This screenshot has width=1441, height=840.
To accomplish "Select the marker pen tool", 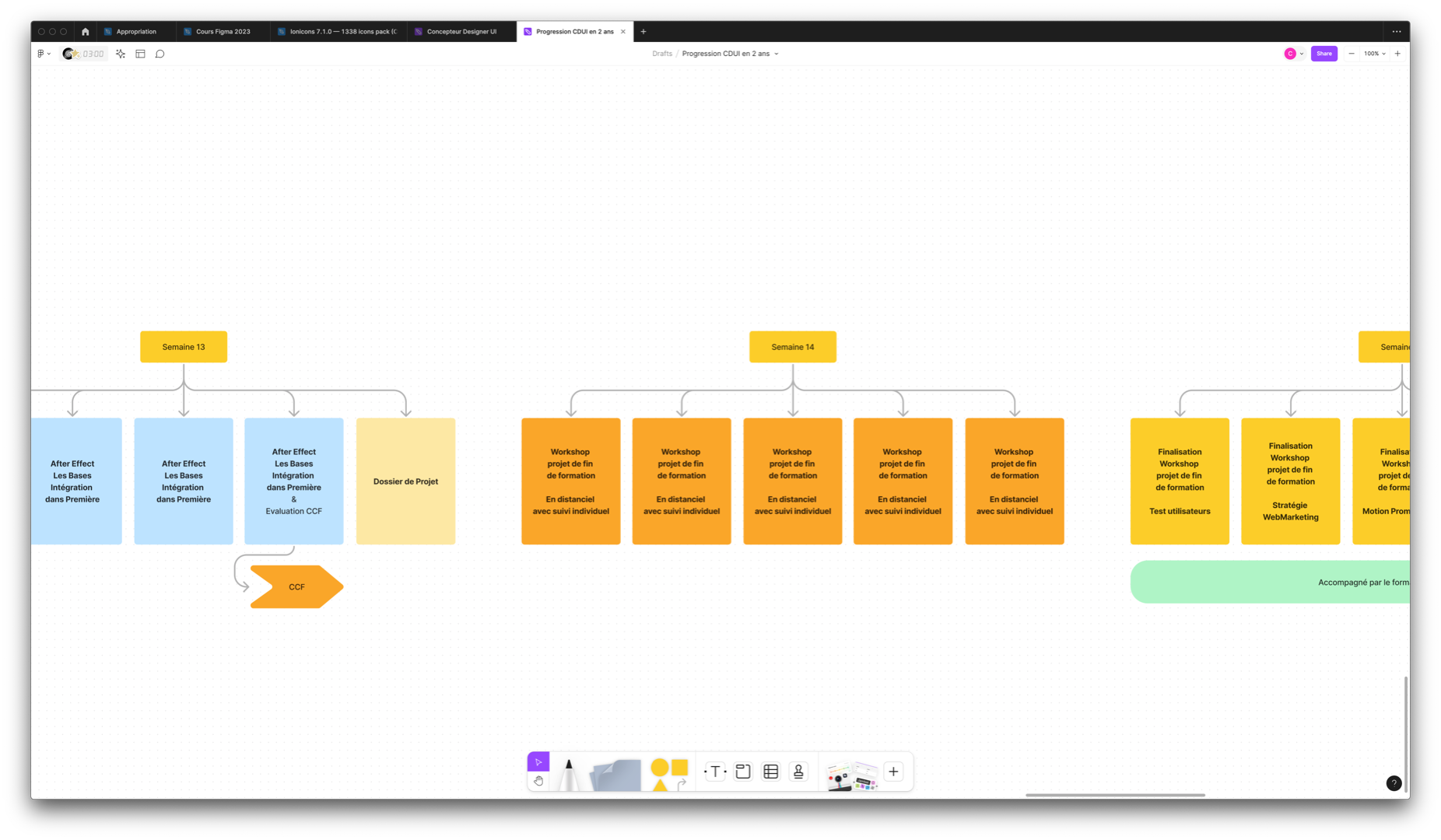I will [569, 774].
